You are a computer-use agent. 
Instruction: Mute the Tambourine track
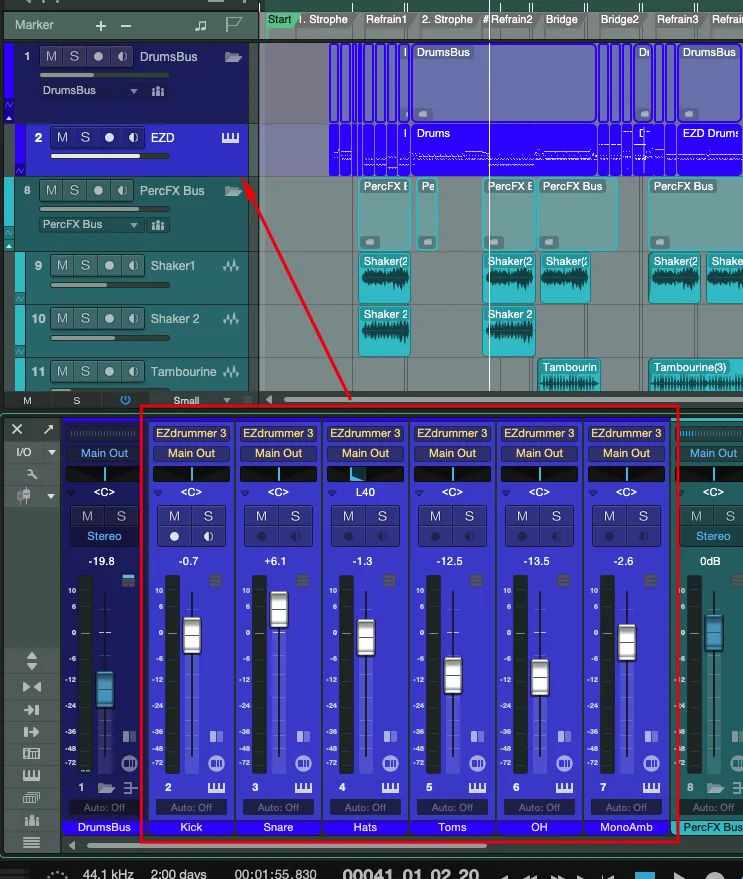[62, 372]
